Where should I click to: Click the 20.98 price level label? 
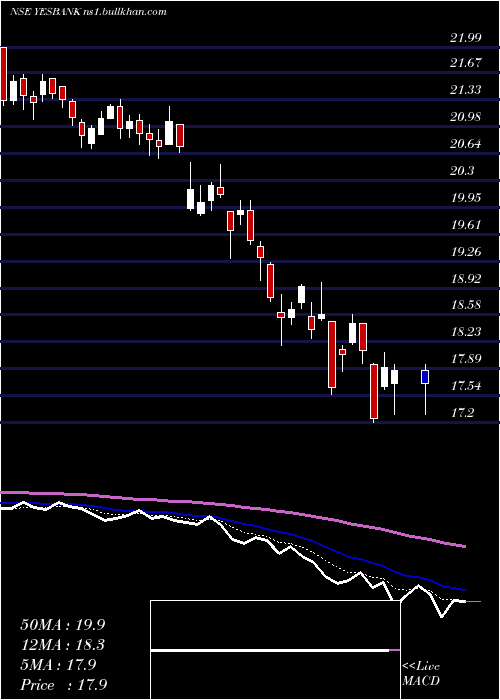[x=466, y=117]
